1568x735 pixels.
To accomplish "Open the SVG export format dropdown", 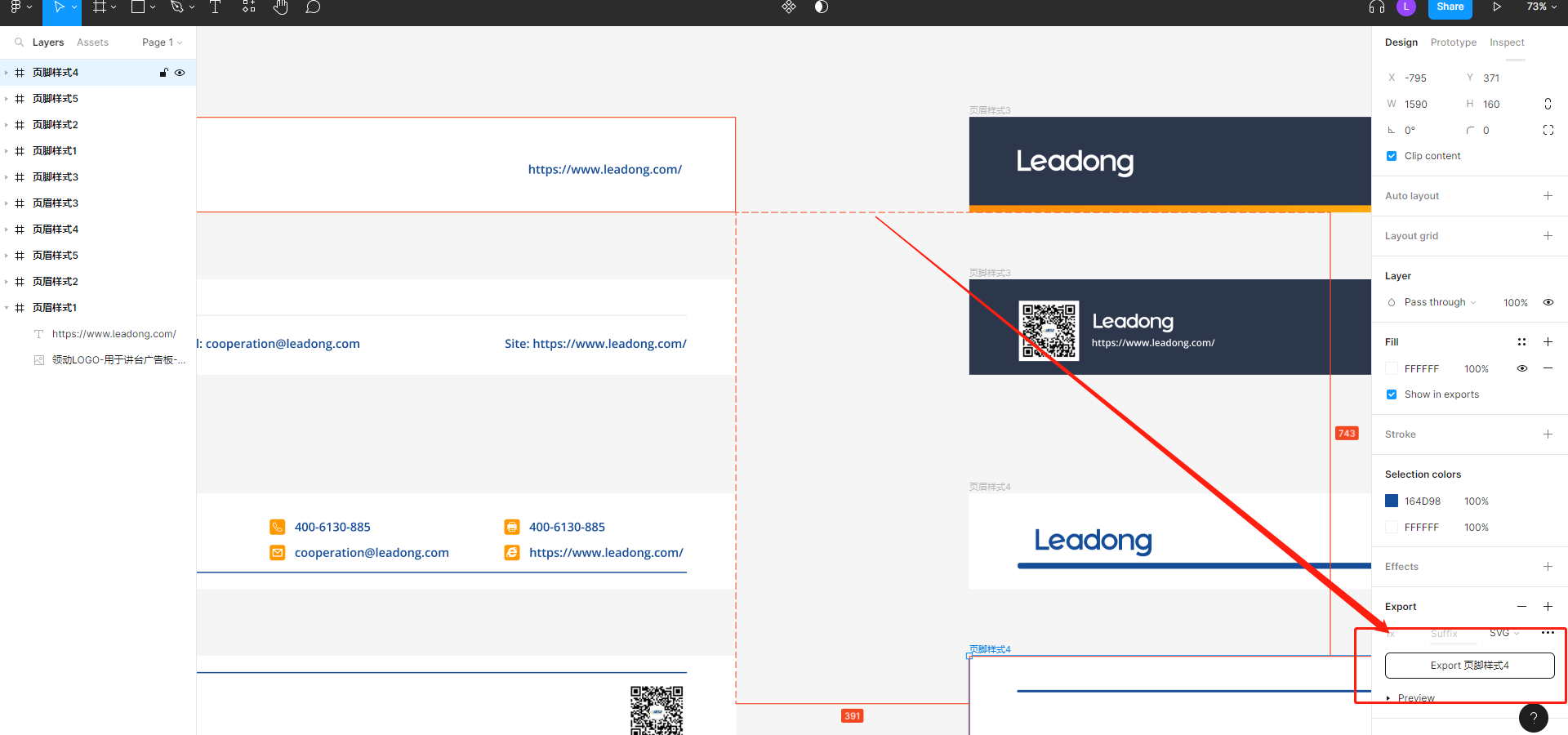I will [1503, 633].
